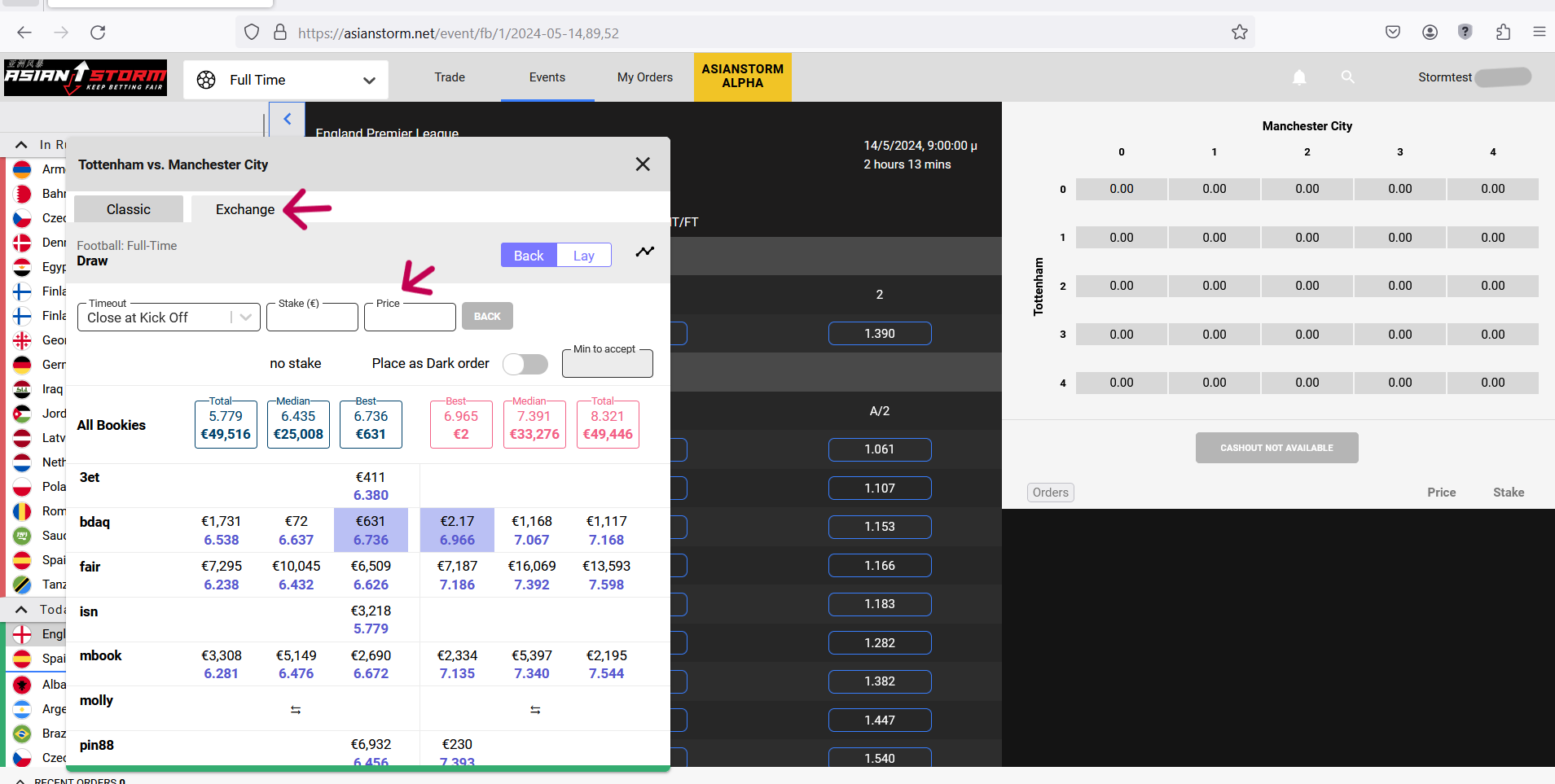Open the Firefox account icon
1555x784 pixels.
(x=1430, y=33)
